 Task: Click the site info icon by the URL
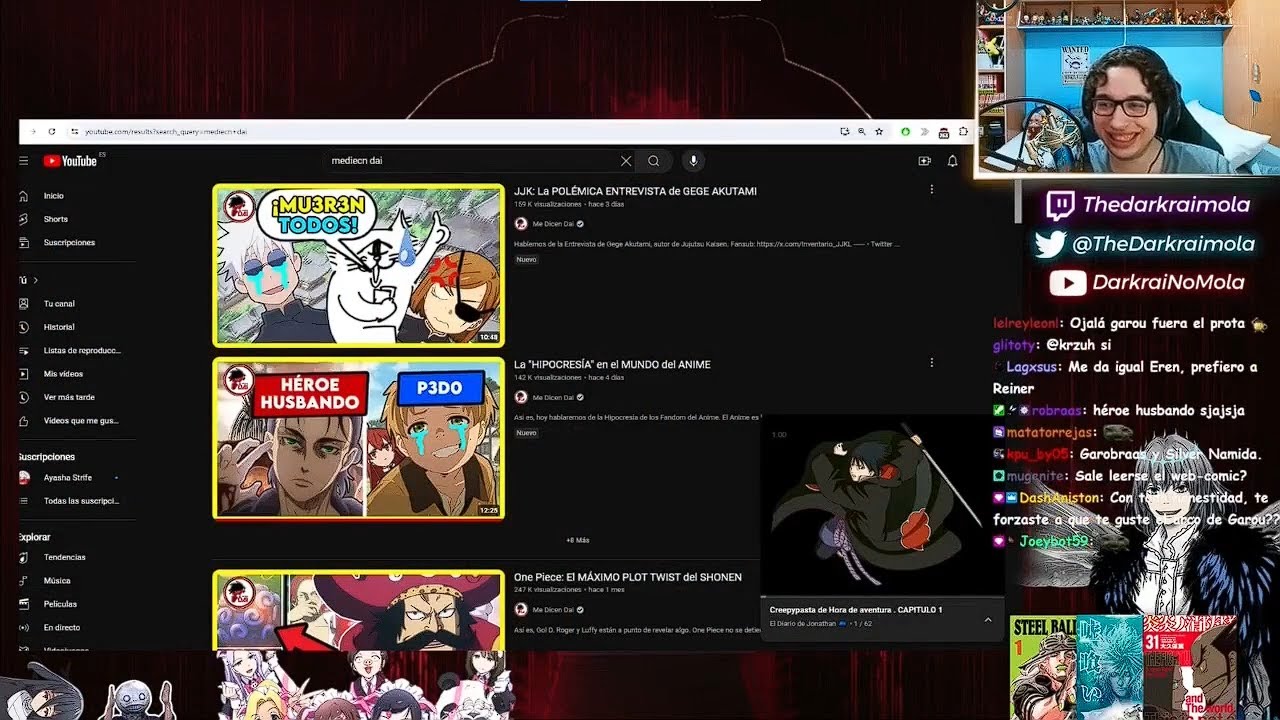74,131
